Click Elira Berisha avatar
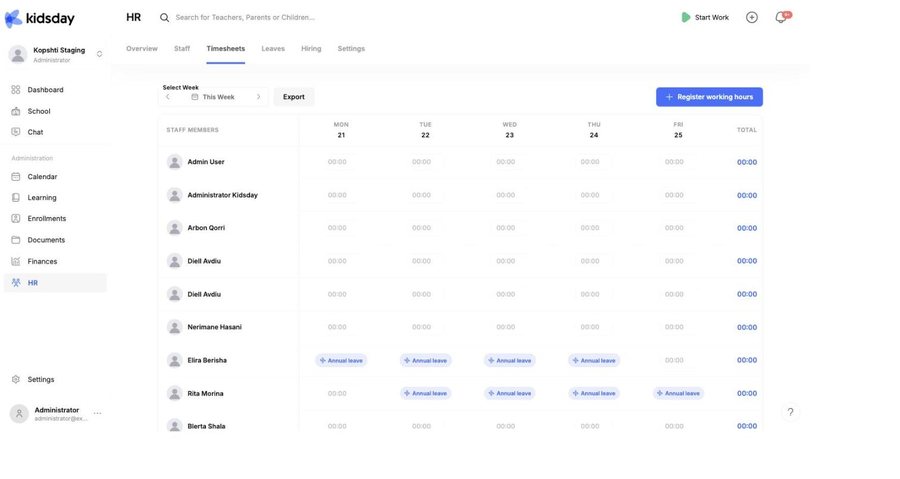Image resolution: width=900 pixels, height=479 pixels. pos(174,360)
